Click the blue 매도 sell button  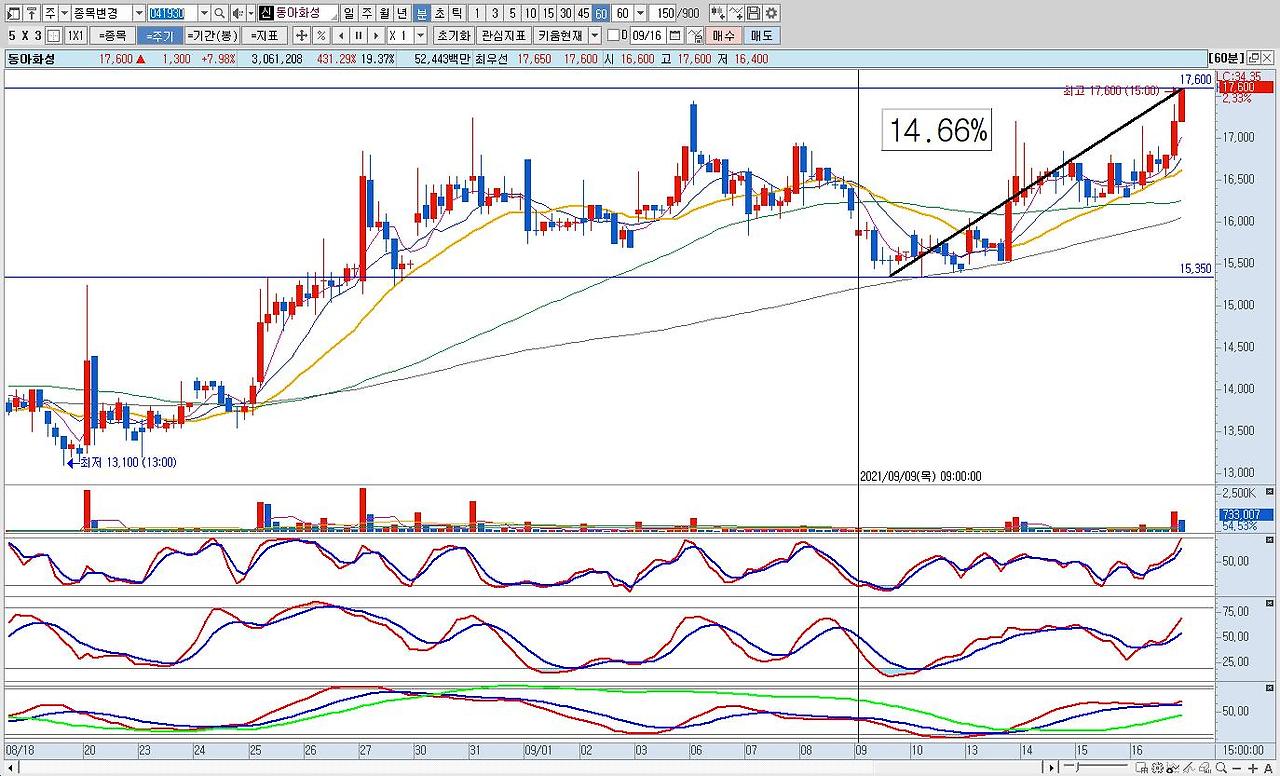point(761,35)
